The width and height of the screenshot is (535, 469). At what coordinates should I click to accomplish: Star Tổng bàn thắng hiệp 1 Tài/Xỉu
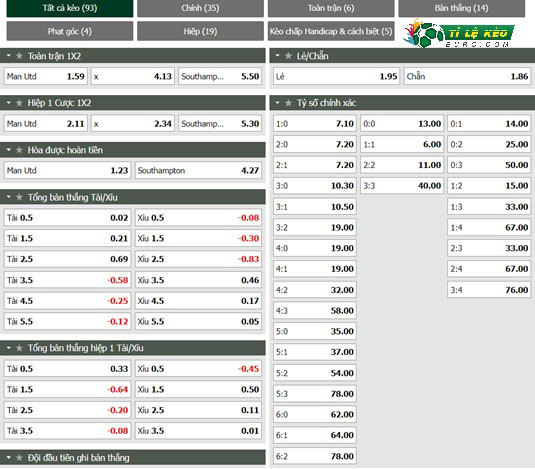coord(19,348)
